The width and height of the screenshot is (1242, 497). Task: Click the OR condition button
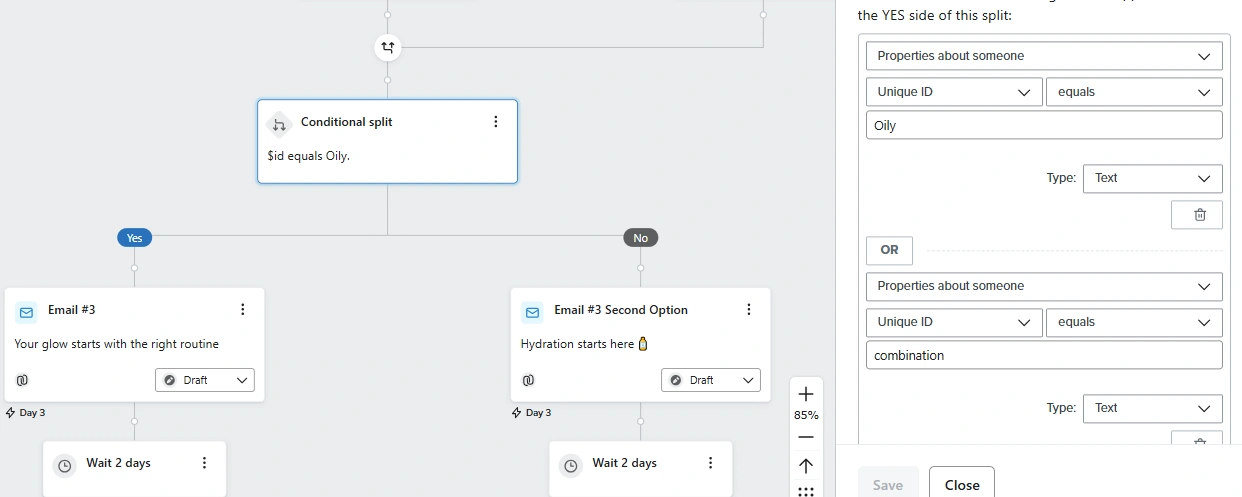(x=889, y=250)
